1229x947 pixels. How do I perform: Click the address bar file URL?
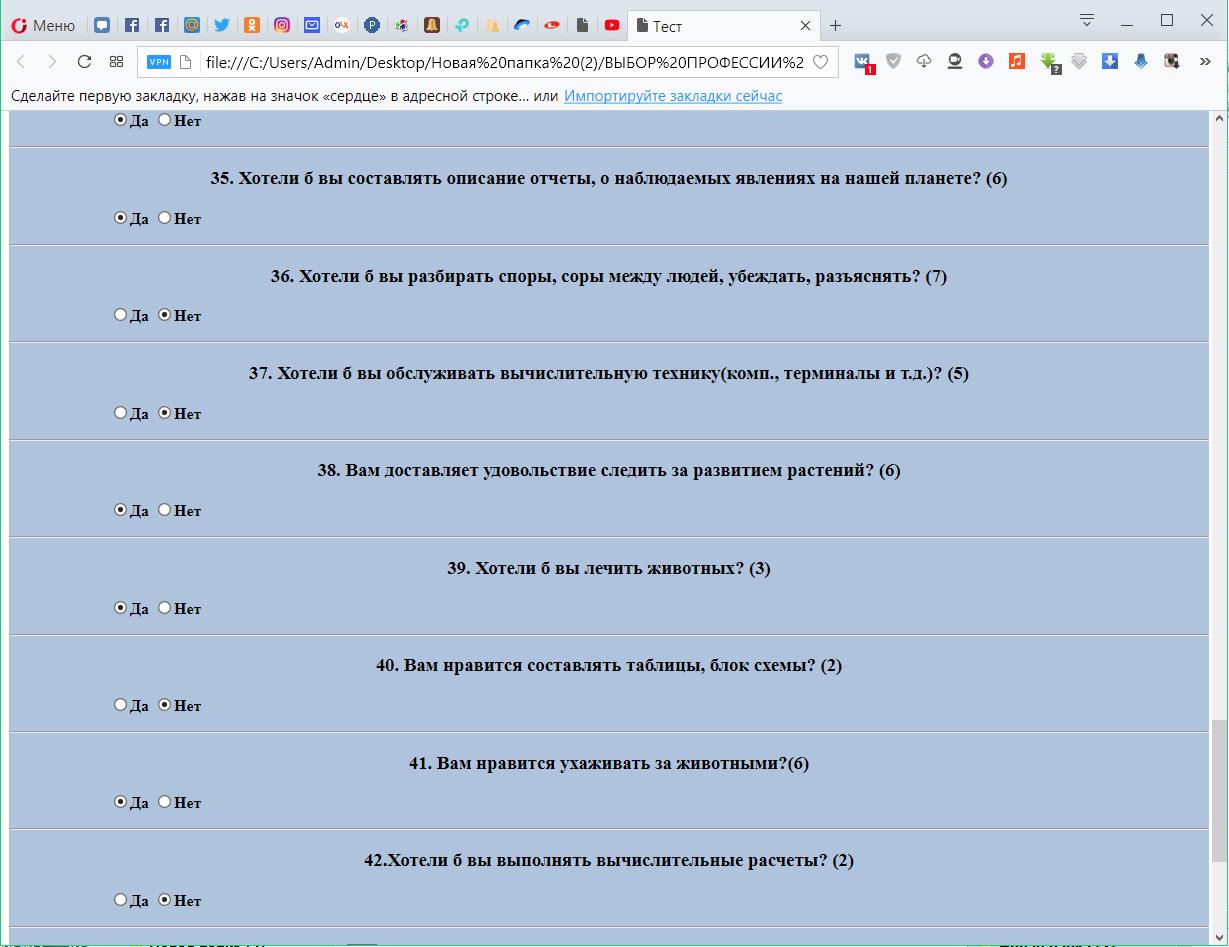point(504,62)
